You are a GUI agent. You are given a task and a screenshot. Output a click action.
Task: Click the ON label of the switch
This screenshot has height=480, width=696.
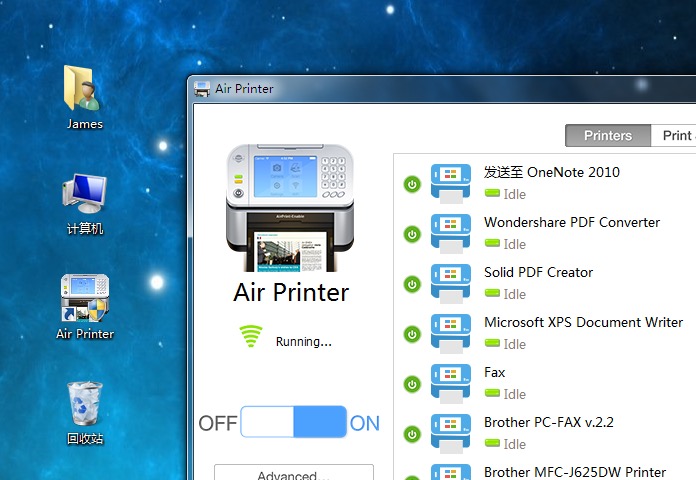pyautogui.click(x=364, y=423)
